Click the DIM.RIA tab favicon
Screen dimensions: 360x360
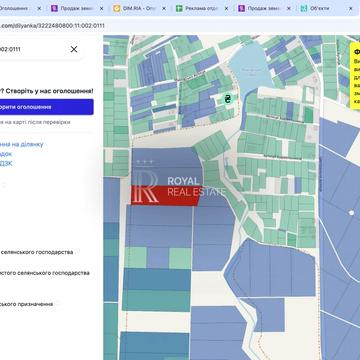(x=117, y=9)
